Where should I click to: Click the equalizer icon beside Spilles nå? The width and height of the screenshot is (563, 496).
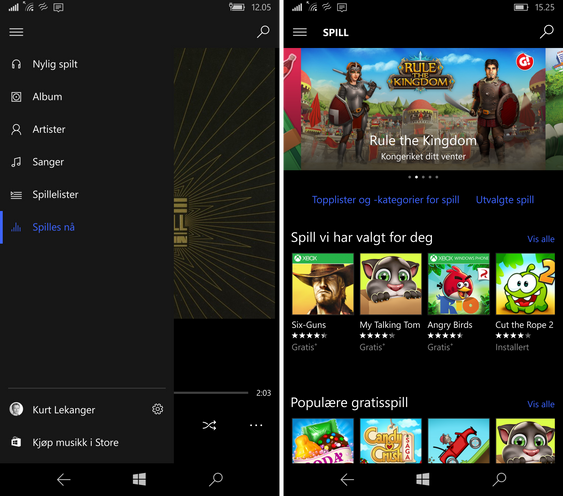coord(16,227)
